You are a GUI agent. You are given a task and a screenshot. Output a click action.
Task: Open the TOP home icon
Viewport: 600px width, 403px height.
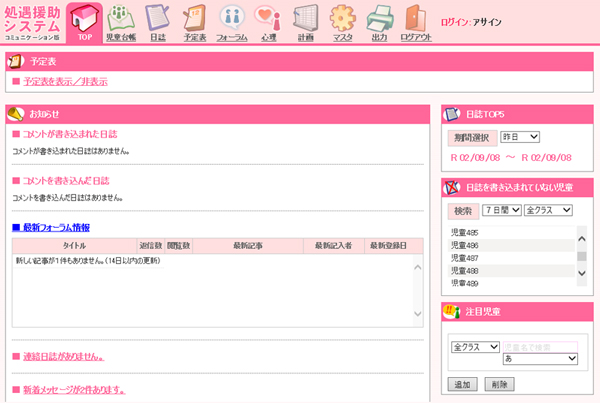coord(84,22)
